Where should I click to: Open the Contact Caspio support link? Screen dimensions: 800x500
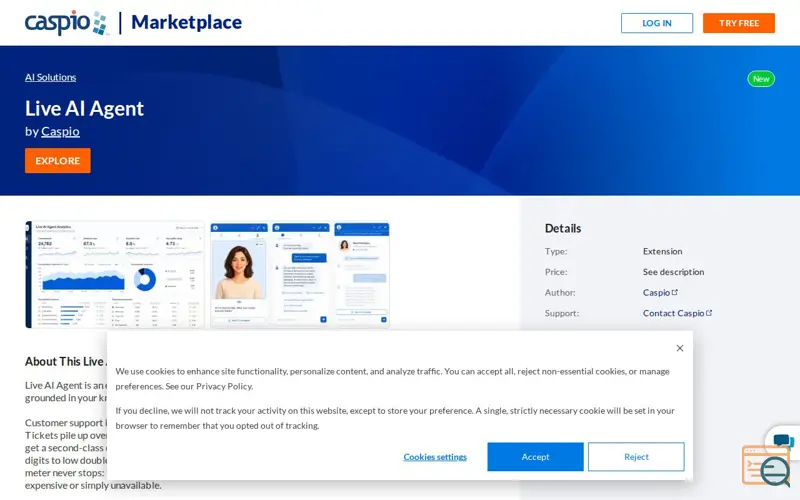click(x=673, y=313)
